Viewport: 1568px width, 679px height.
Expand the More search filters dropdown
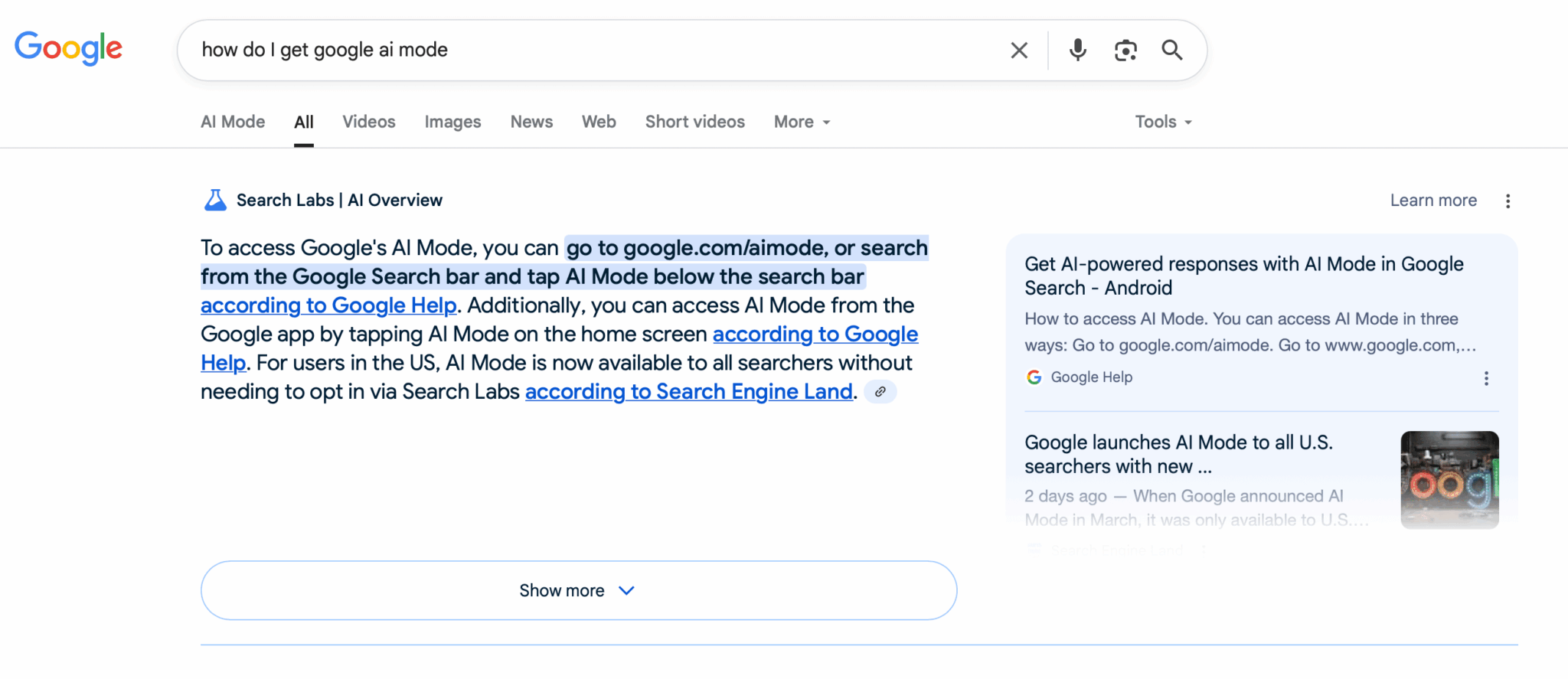(802, 122)
